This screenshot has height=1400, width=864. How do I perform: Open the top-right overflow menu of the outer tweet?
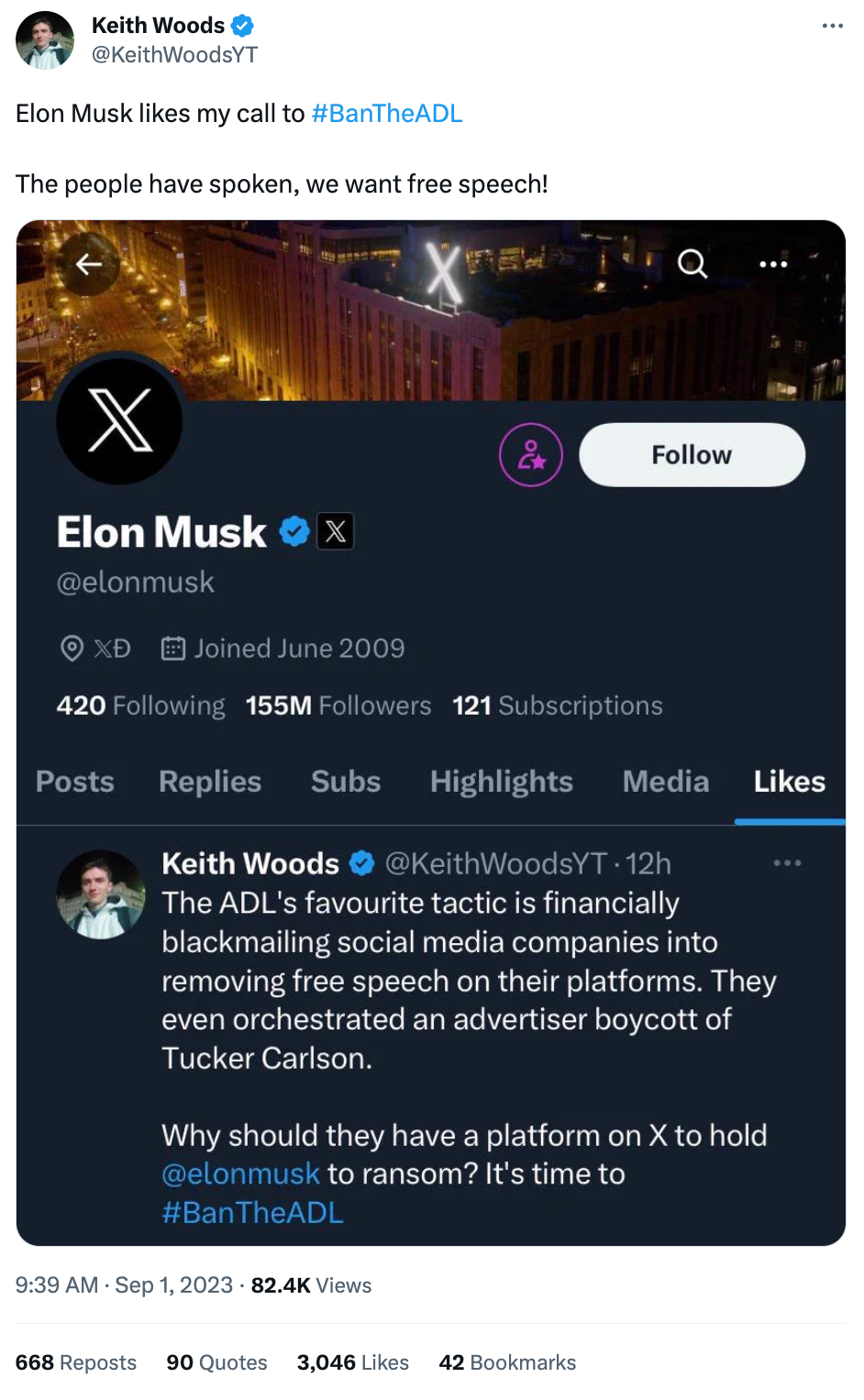[x=832, y=26]
